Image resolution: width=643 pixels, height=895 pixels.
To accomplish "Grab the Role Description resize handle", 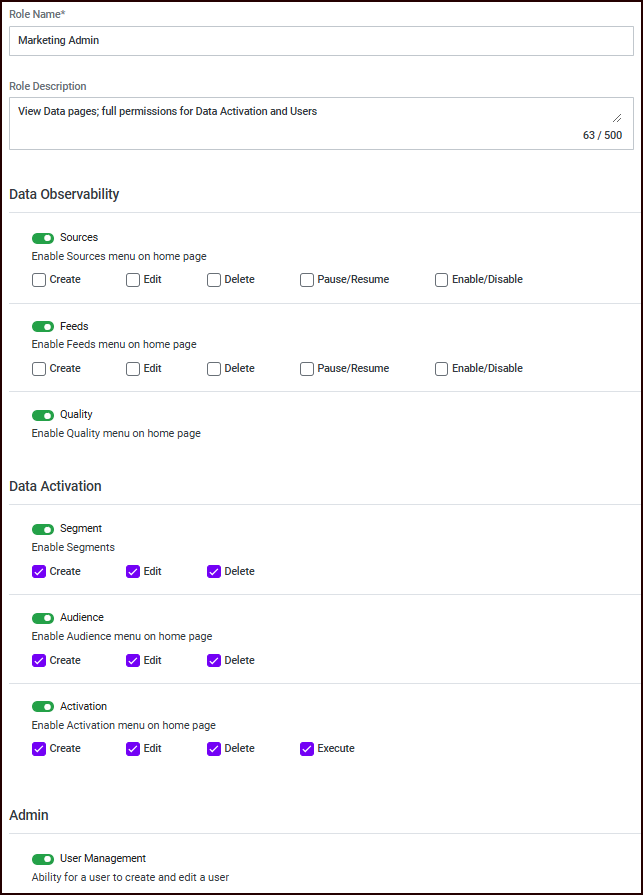I will (x=617, y=117).
